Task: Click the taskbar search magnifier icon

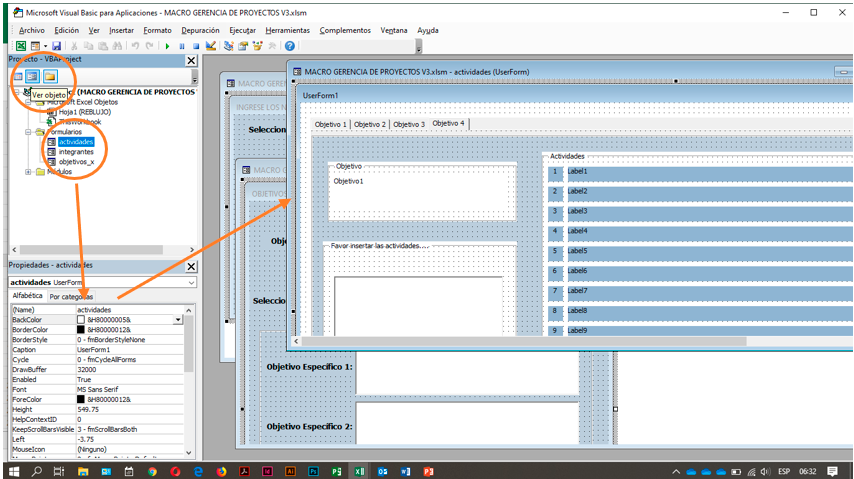Action: [36, 471]
